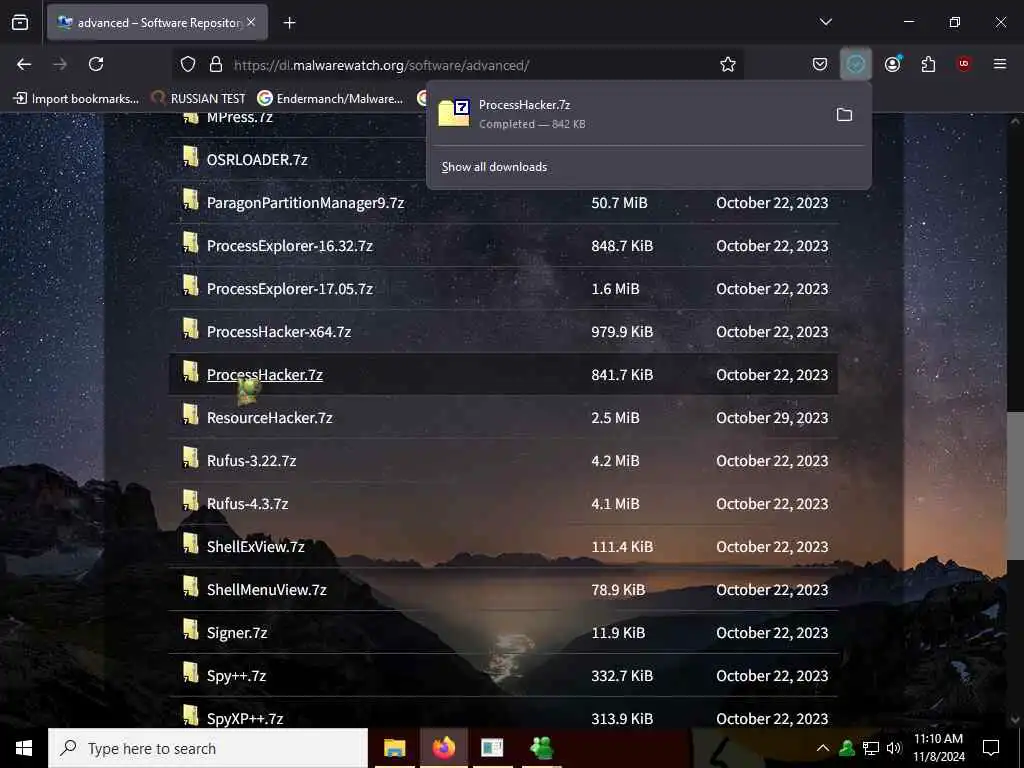Click Show all downloads
1024x768 pixels.
(494, 167)
